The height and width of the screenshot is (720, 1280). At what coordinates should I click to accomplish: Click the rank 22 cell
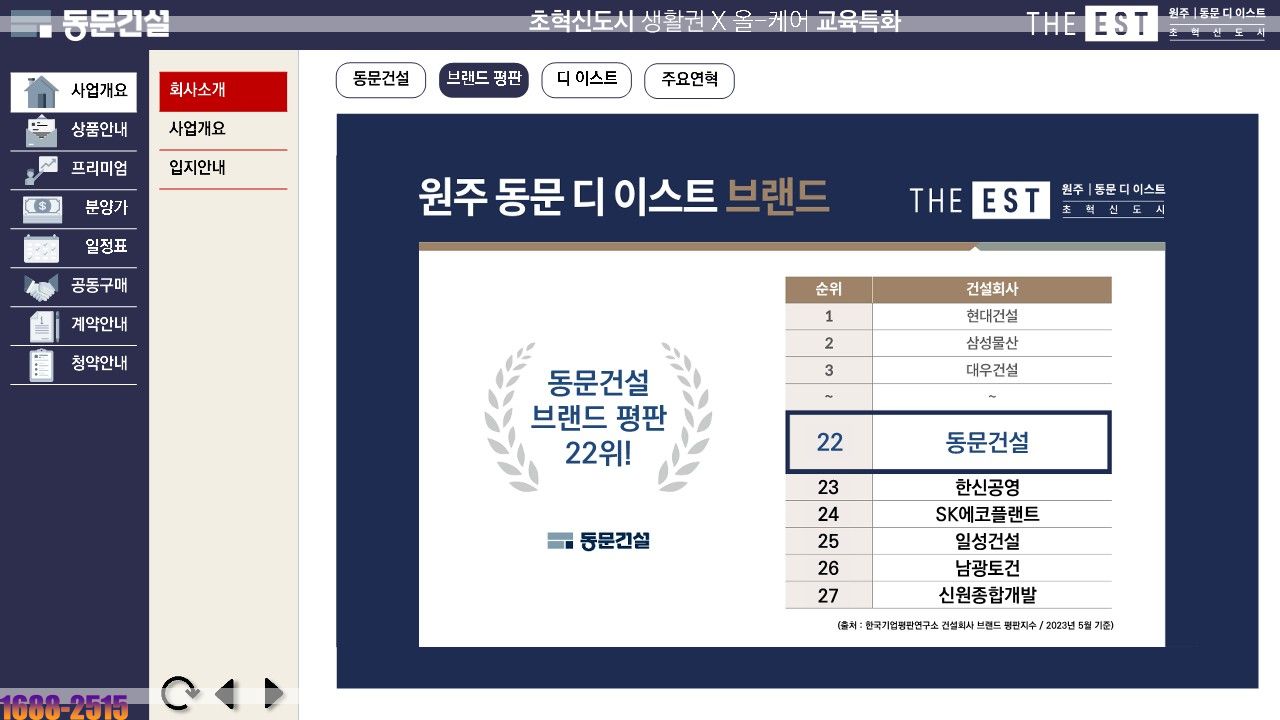pyautogui.click(x=830, y=442)
